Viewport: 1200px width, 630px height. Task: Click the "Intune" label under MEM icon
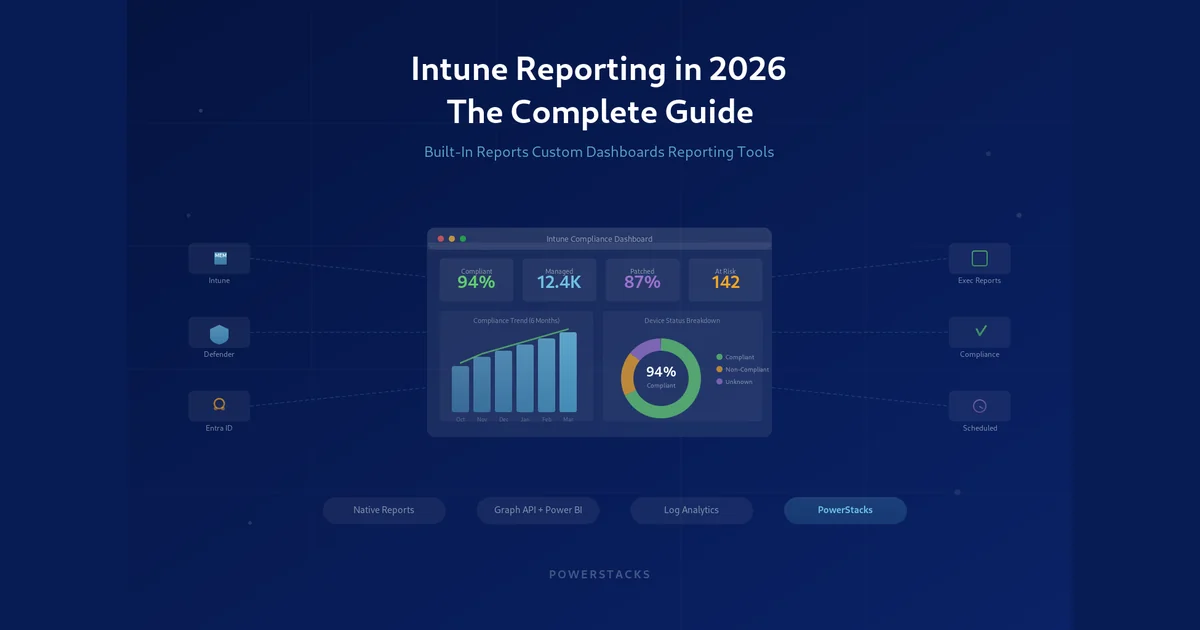(x=219, y=281)
